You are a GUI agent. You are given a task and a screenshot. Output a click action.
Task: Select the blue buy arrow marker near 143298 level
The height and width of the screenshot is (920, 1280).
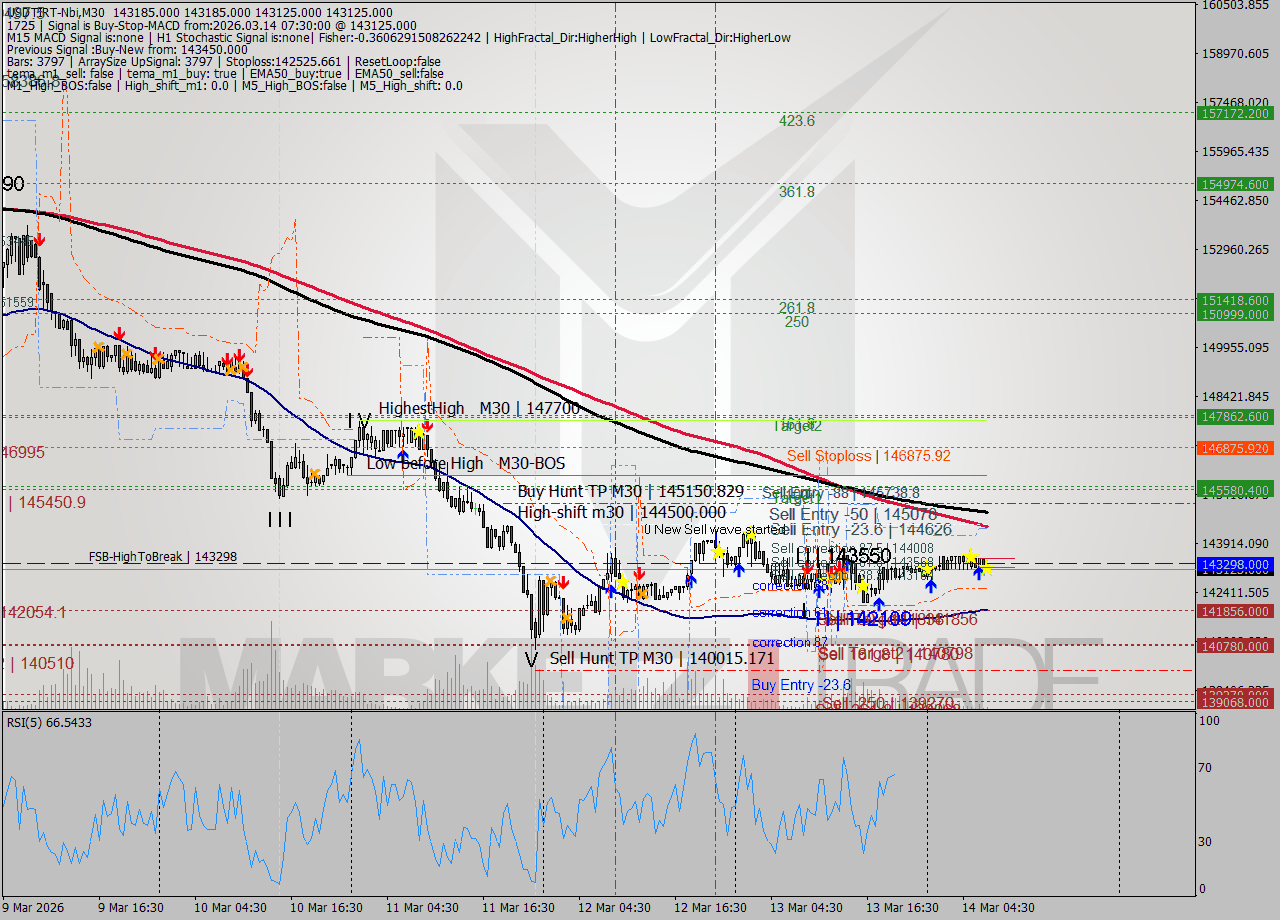click(978, 578)
